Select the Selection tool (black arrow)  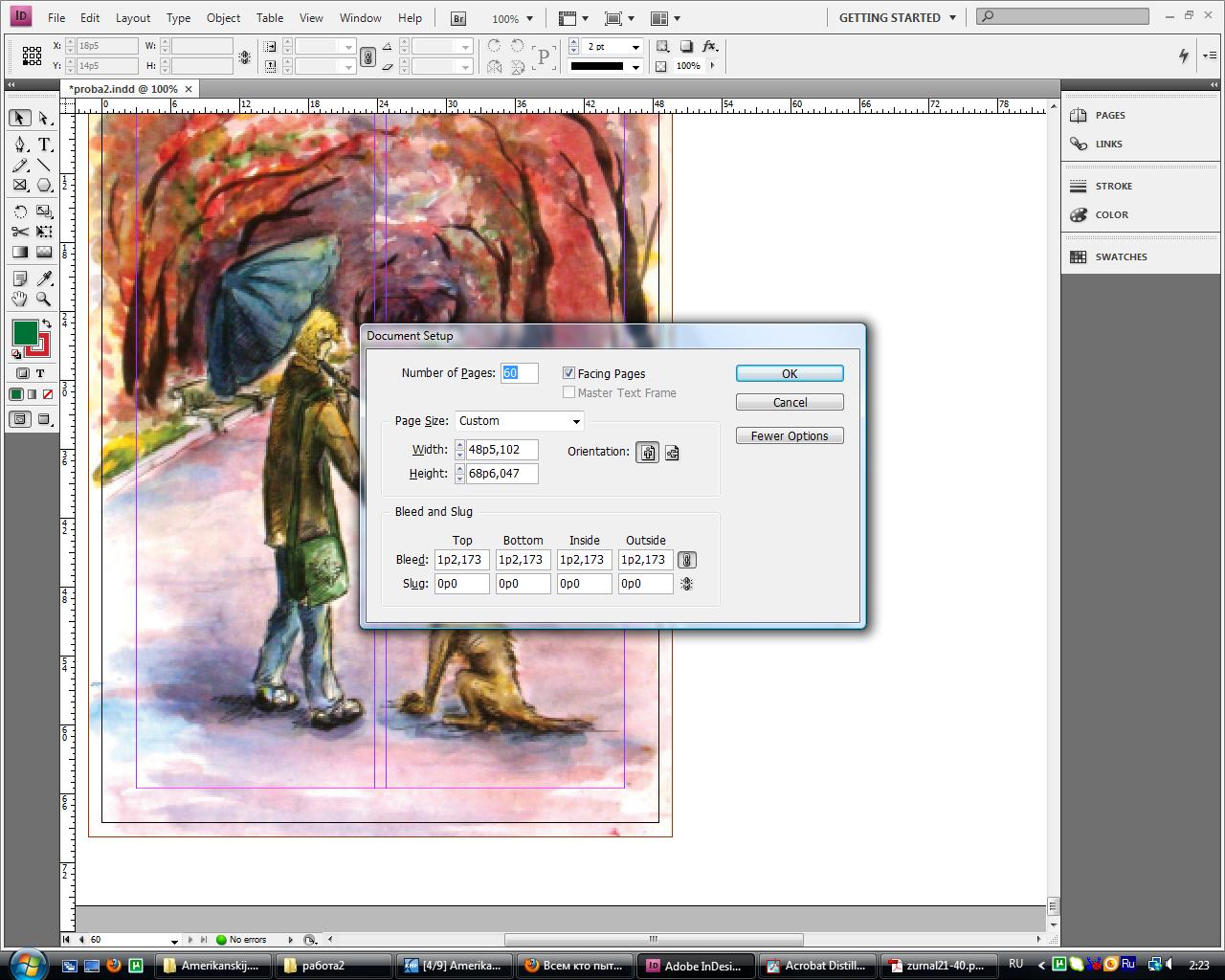click(x=20, y=118)
